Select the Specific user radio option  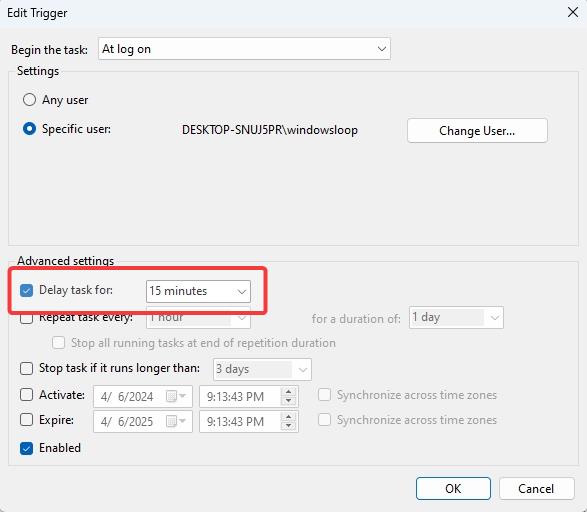30,129
